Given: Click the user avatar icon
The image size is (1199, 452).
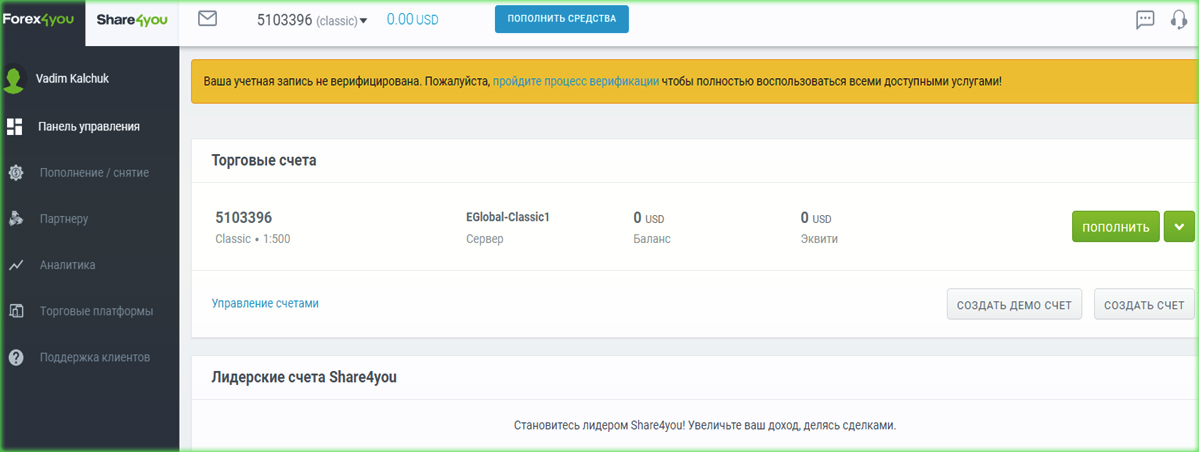Looking at the screenshot, I should [x=14, y=80].
